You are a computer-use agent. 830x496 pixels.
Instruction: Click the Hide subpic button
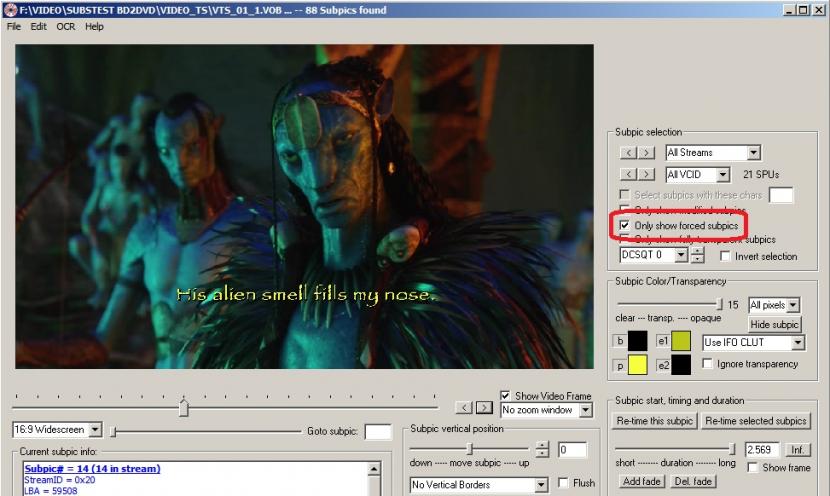774,324
